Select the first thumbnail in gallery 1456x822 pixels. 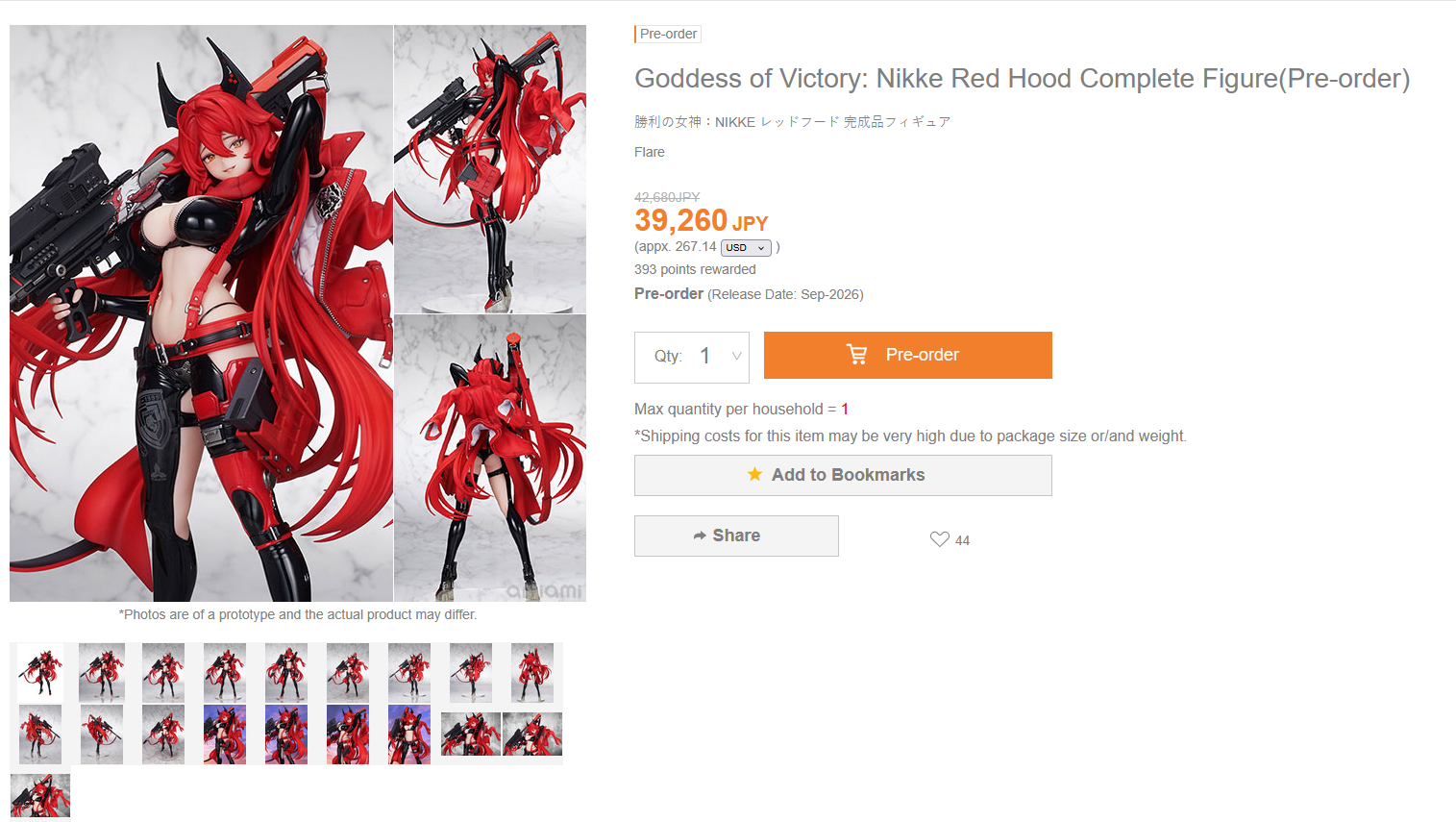pos(40,672)
